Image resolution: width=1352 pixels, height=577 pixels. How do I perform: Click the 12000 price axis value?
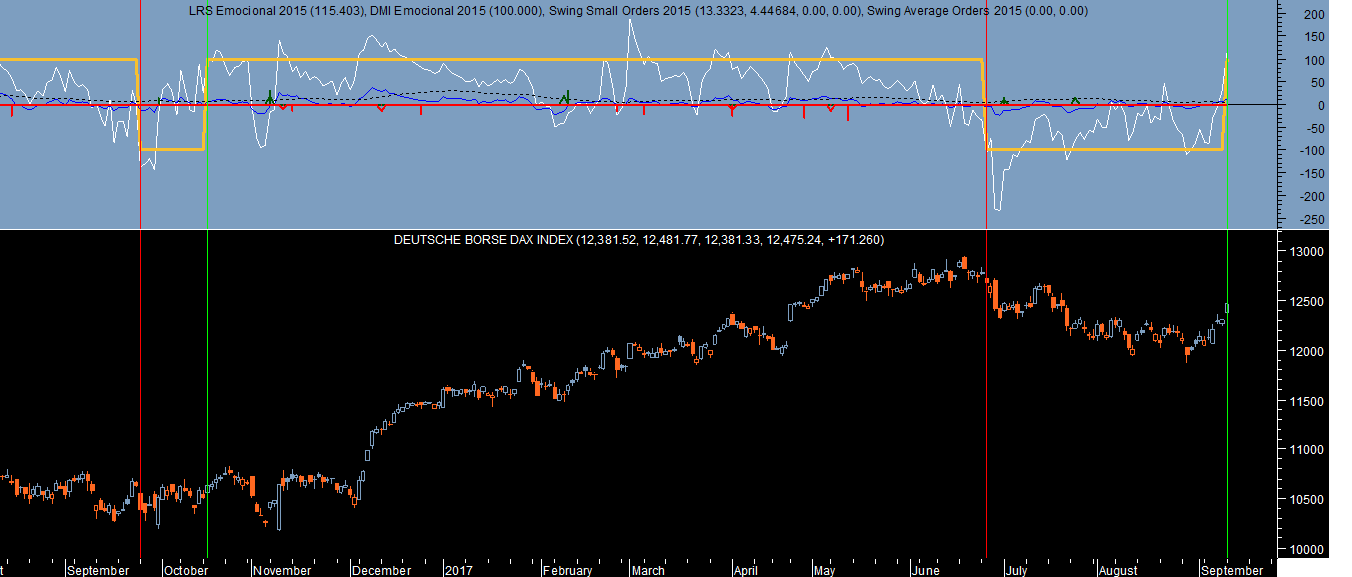1309,352
